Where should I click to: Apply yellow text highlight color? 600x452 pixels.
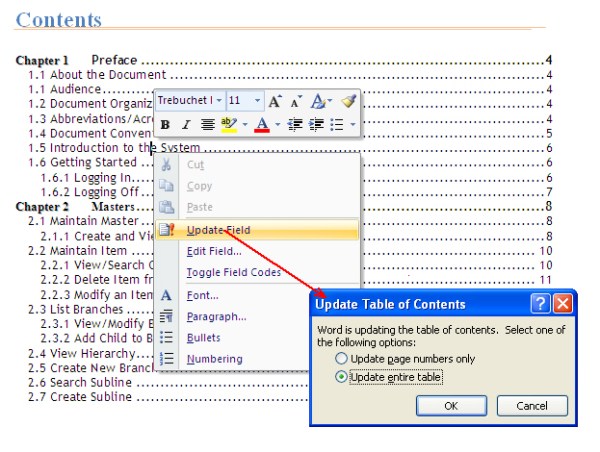228,124
